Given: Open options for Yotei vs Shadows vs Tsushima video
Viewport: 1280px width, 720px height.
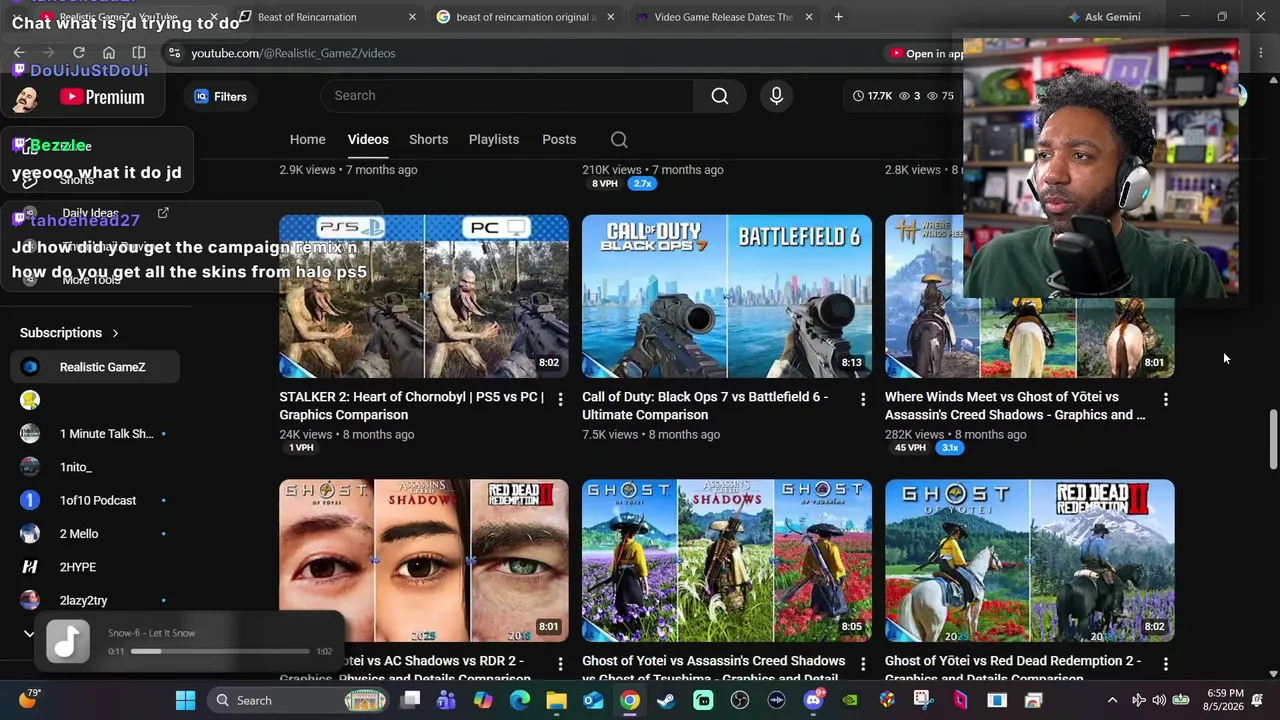Looking at the screenshot, I should pyautogui.click(x=863, y=663).
